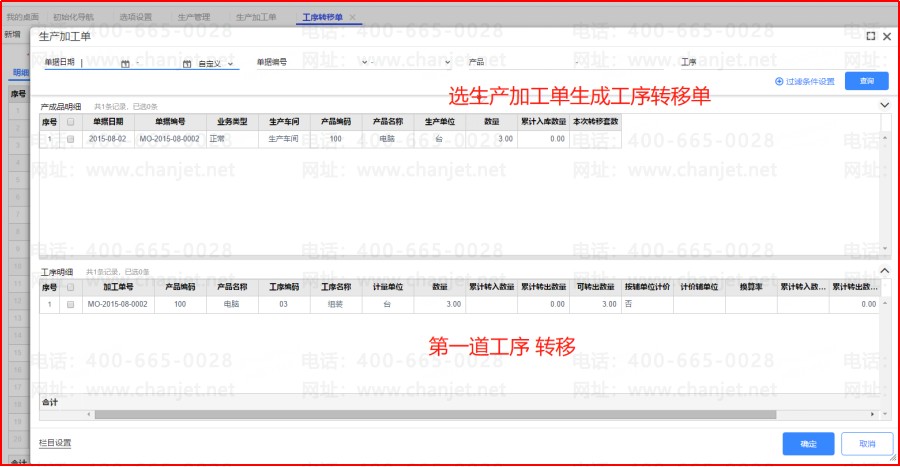Screen dimensions: 900x467
Task: Click the 可转出数量 column header
Action: pyautogui.click(x=595, y=287)
